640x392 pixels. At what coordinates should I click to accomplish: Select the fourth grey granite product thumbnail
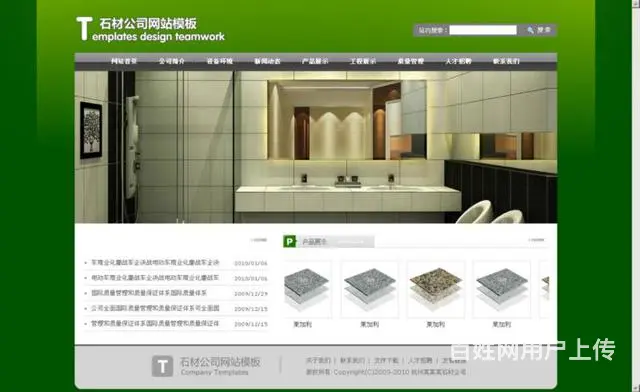pyautogui.click(x=502, y=289)
